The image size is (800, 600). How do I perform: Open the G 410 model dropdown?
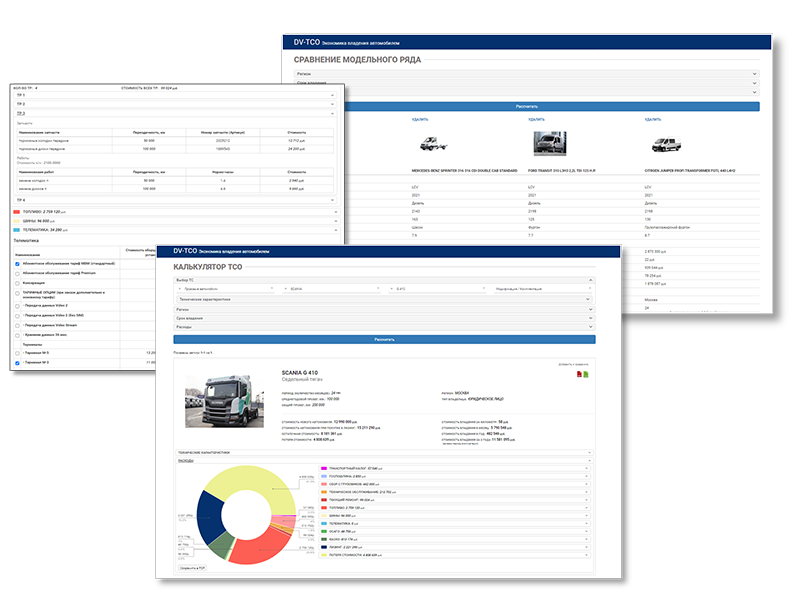click(437, 289)
